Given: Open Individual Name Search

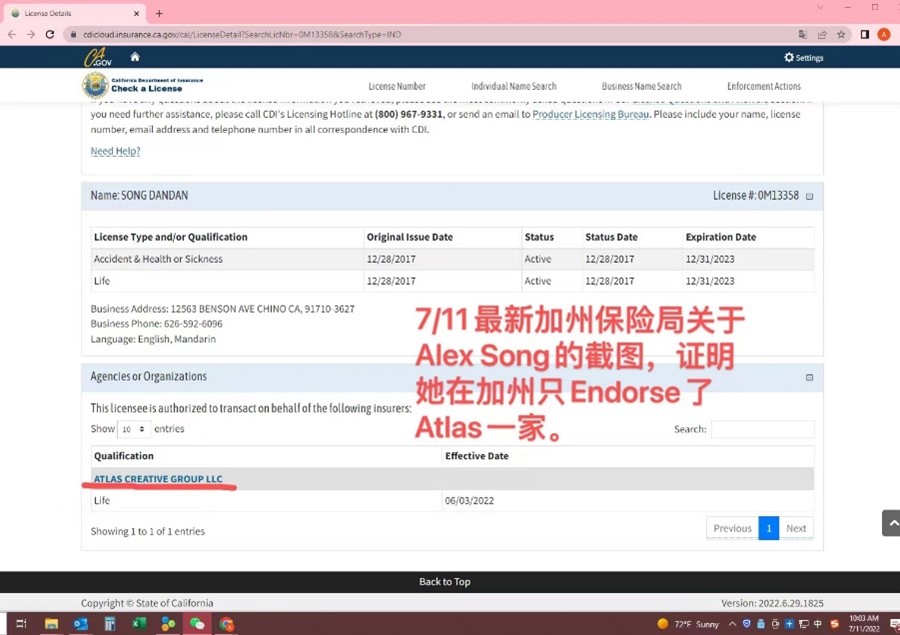Looking at the screenshot, I should (514, 86).
